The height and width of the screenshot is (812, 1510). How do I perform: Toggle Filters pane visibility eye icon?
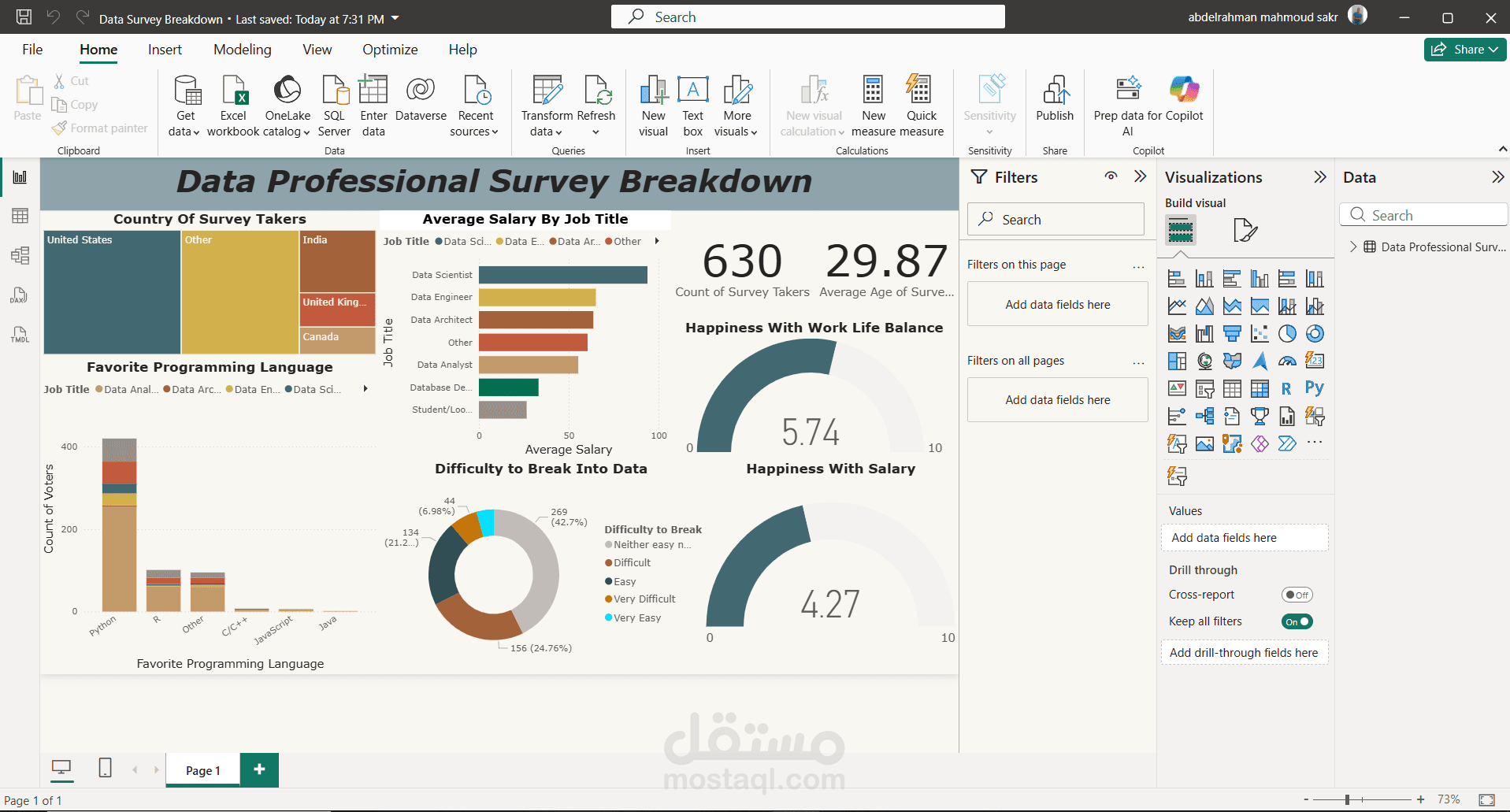[1111, 176]
